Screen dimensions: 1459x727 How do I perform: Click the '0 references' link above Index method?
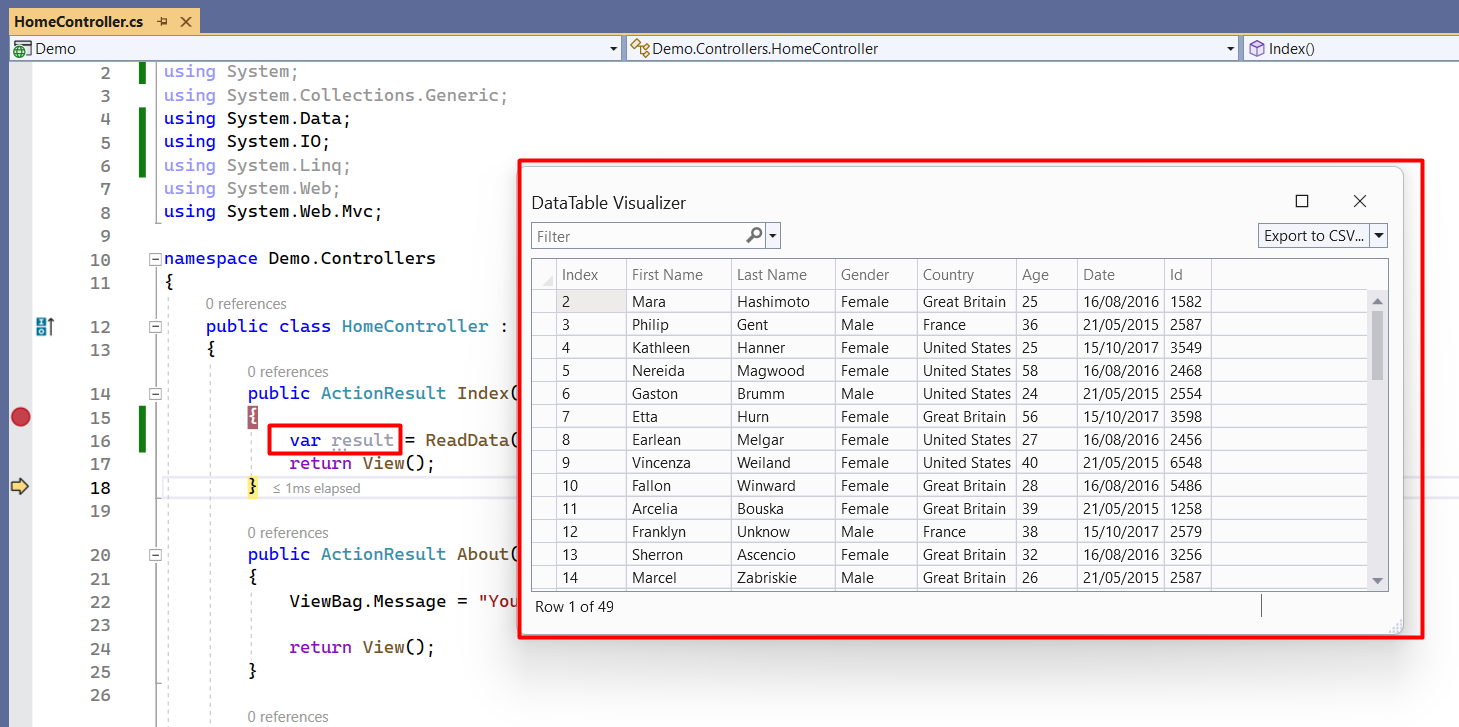[x=288, y=372]
